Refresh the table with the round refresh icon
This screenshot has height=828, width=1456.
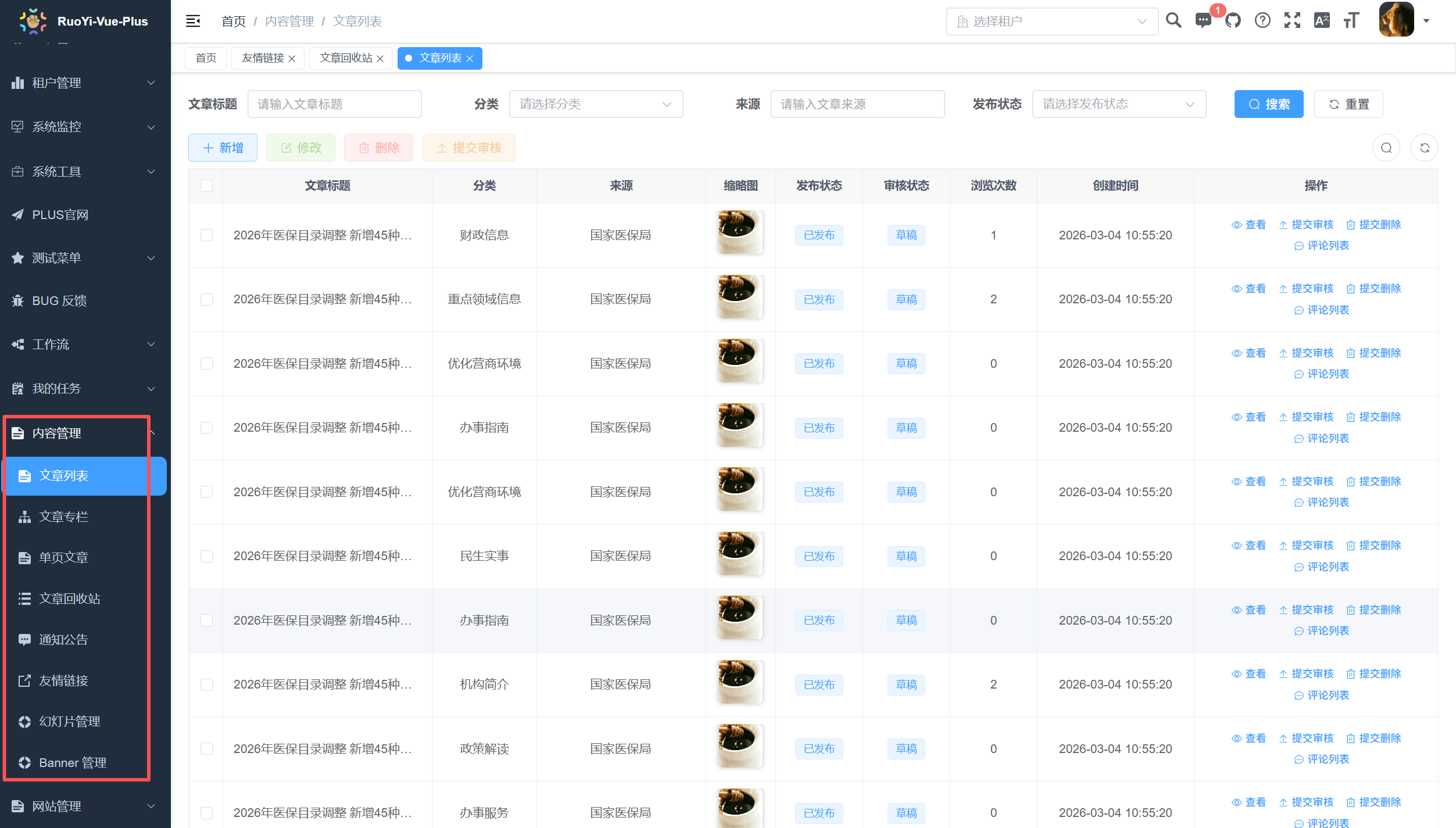pyautogui.click(x=1425, y=148)
